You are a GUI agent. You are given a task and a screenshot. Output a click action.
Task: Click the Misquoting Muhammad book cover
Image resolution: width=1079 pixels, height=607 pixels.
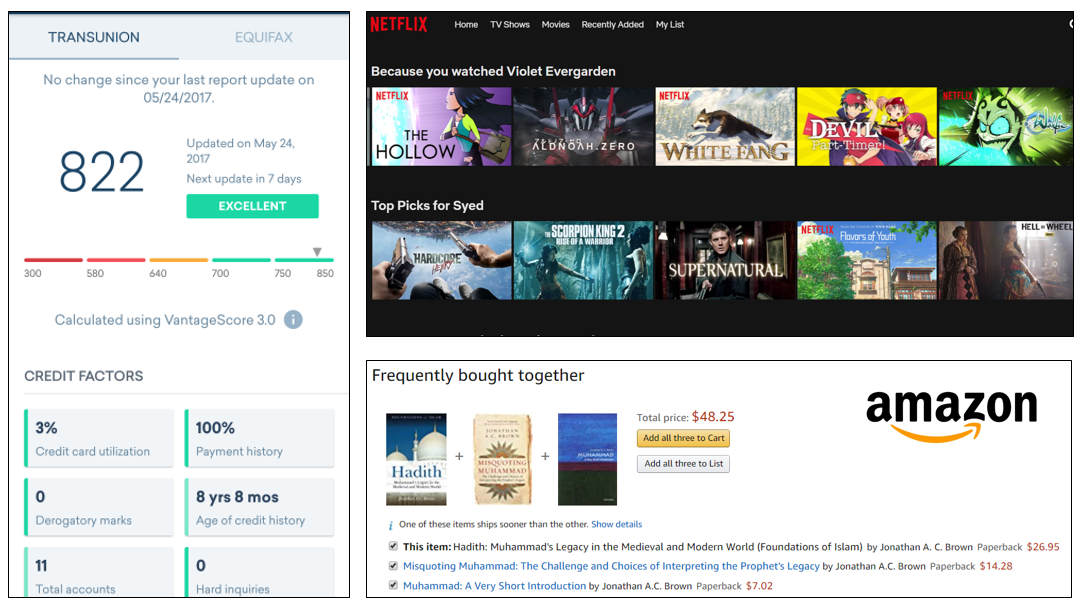(x=502, y=459)
